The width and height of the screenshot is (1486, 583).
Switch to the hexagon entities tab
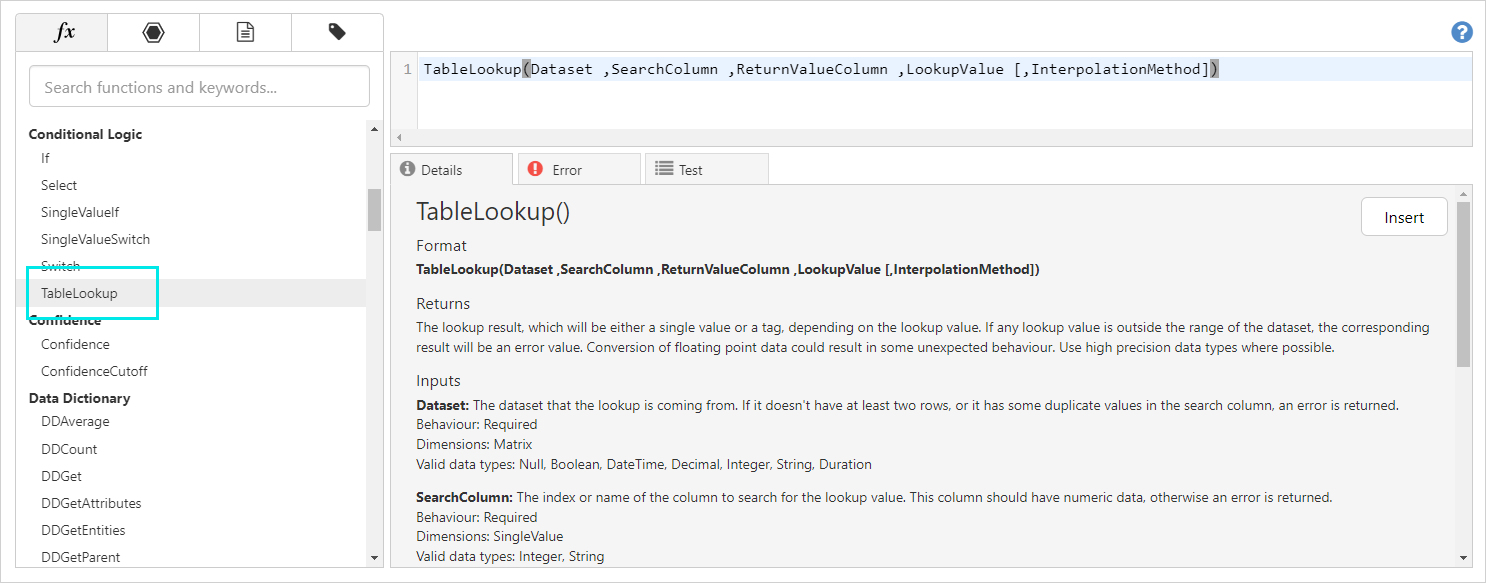(x=153, y=33)
